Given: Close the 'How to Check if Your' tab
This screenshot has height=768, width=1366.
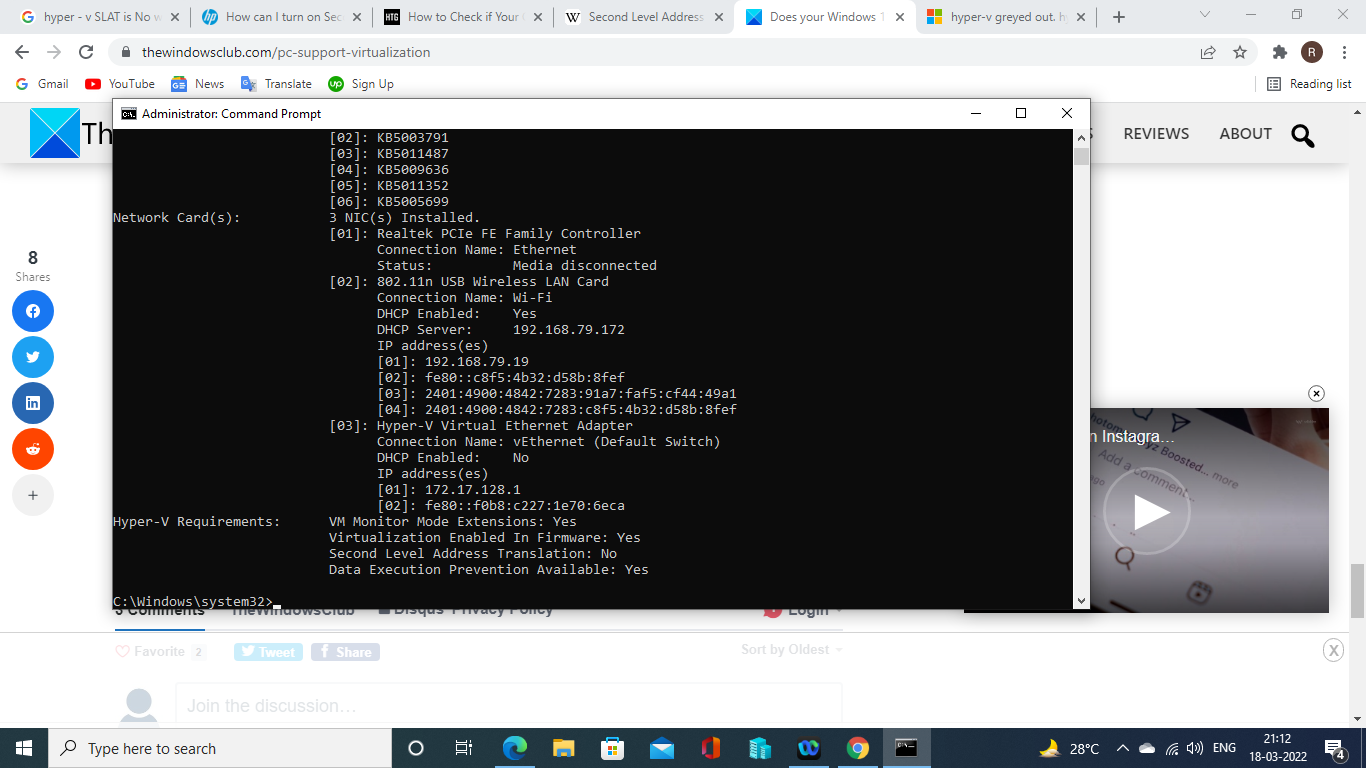Looking at the screenshot, I should (x=537, y=17).
